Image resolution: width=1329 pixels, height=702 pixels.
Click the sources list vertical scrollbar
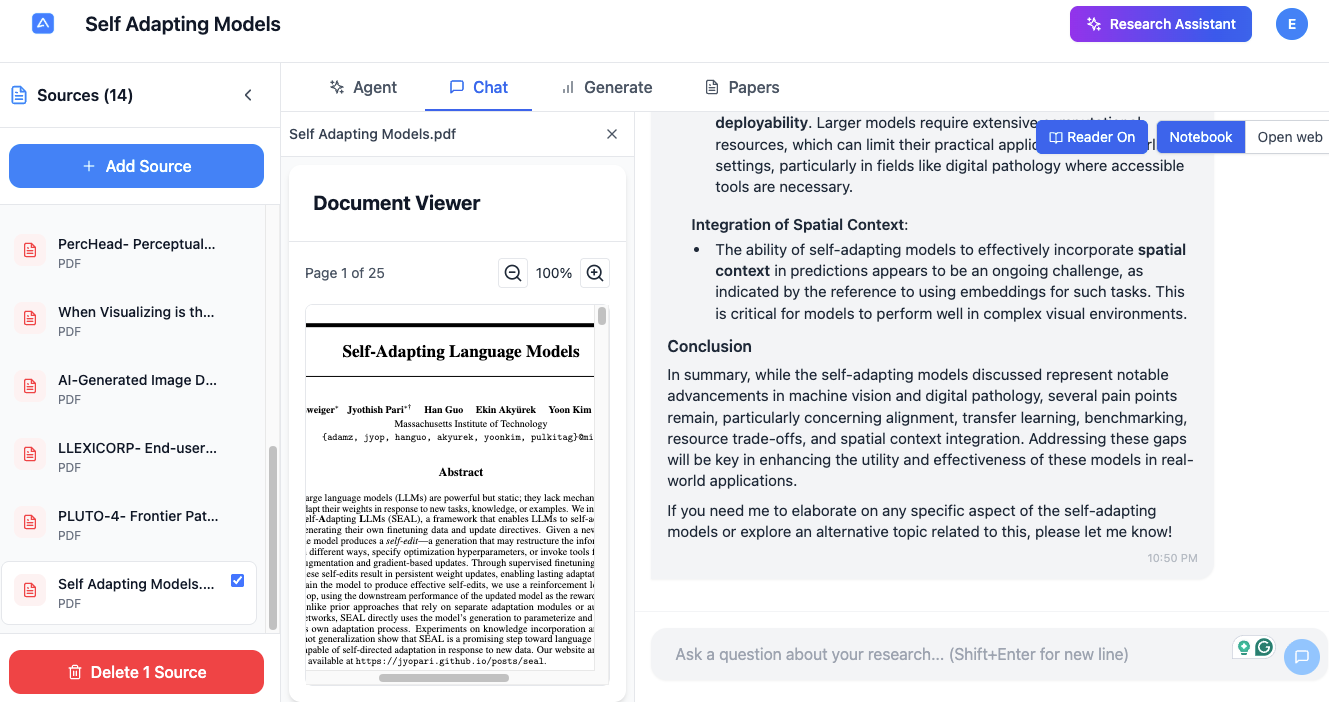pyautogui.click(x=273, y=537)
